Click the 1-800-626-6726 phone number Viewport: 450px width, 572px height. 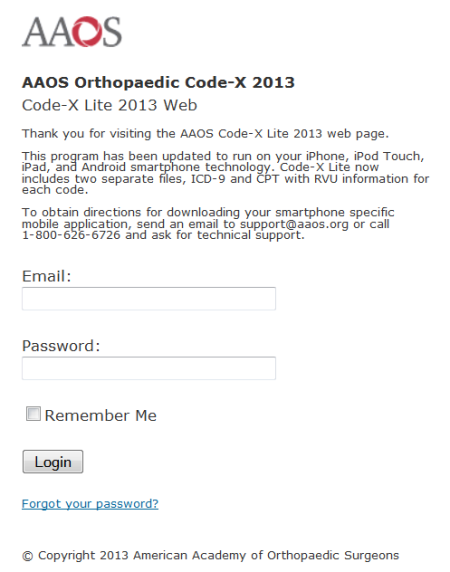[x=71, y=235]
